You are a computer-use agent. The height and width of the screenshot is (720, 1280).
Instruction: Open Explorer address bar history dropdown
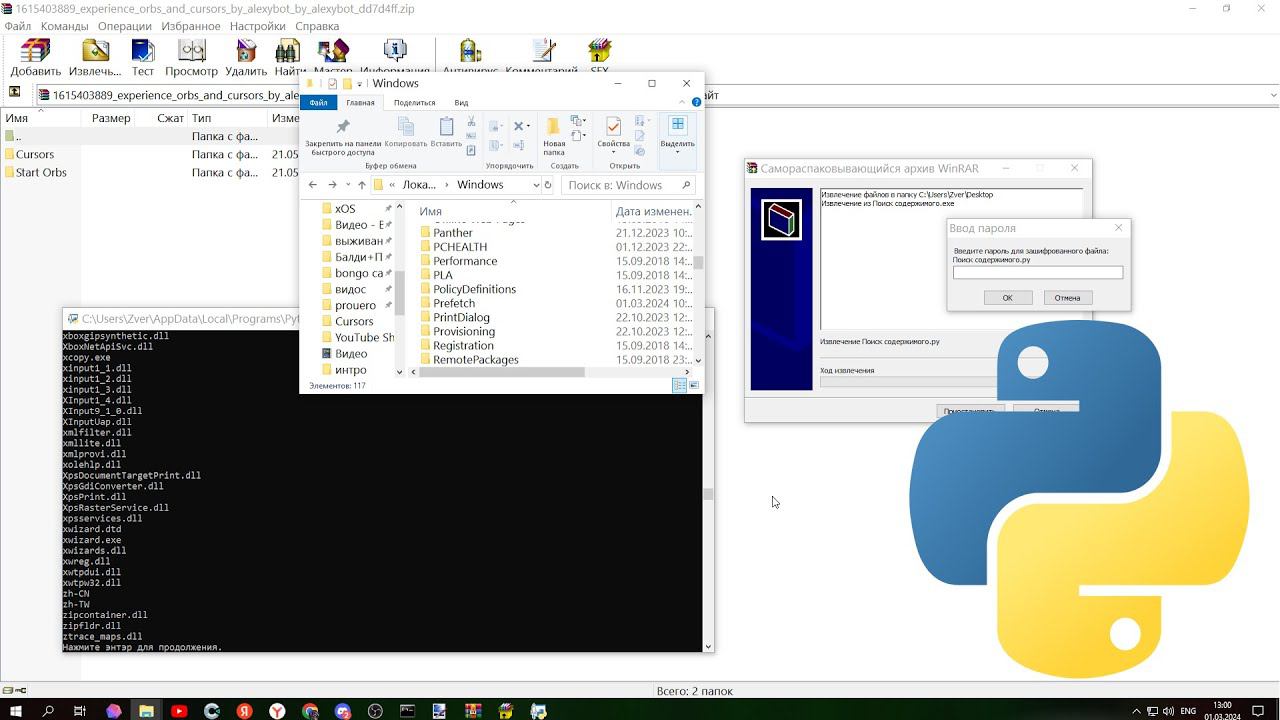click(536, 185)
